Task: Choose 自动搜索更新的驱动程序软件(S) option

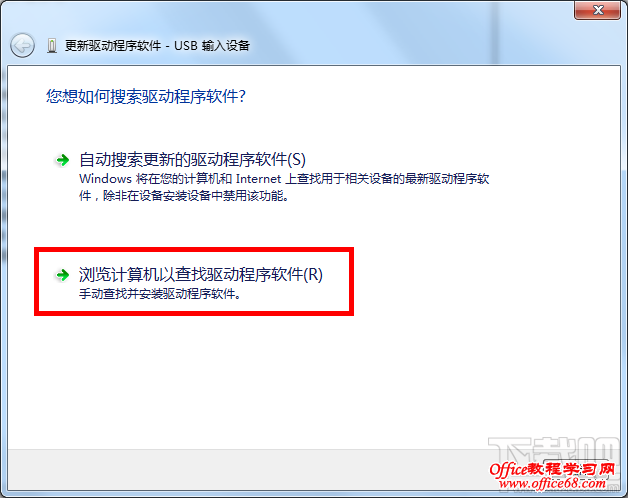Action: click(x=192, y=159)
